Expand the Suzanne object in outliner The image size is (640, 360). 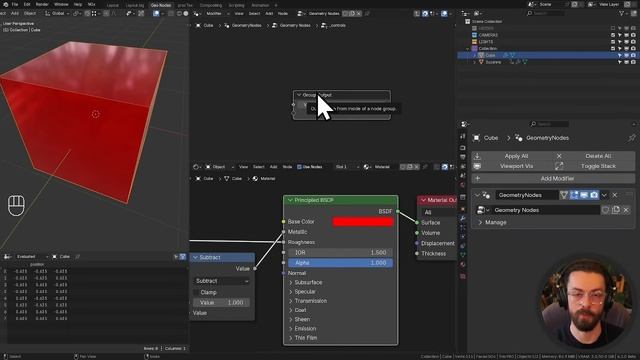[475, 62]
